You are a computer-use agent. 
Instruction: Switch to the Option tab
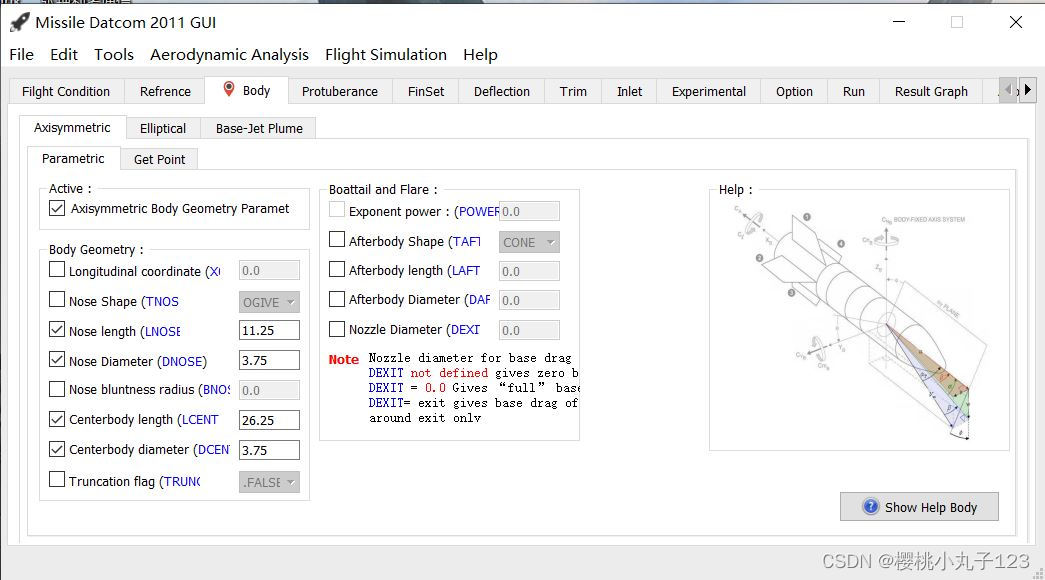(794, 91)
